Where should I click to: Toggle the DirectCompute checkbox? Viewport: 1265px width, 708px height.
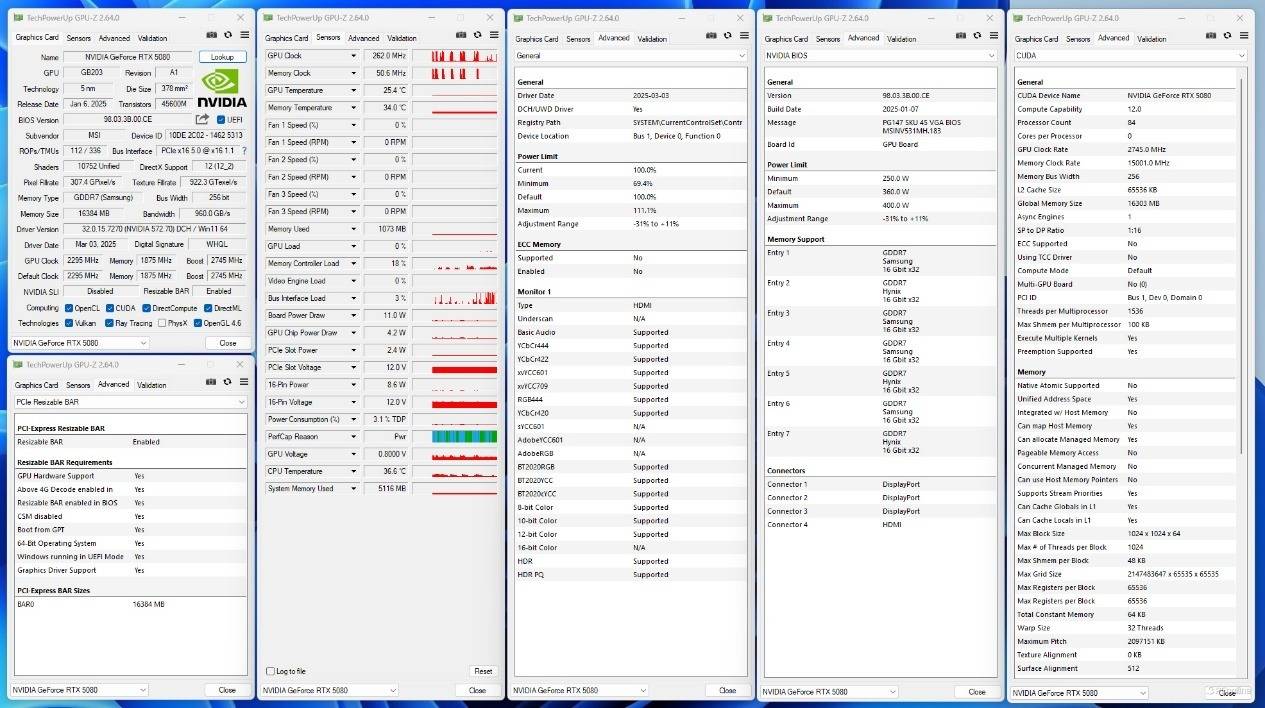(x=146, y=308)
